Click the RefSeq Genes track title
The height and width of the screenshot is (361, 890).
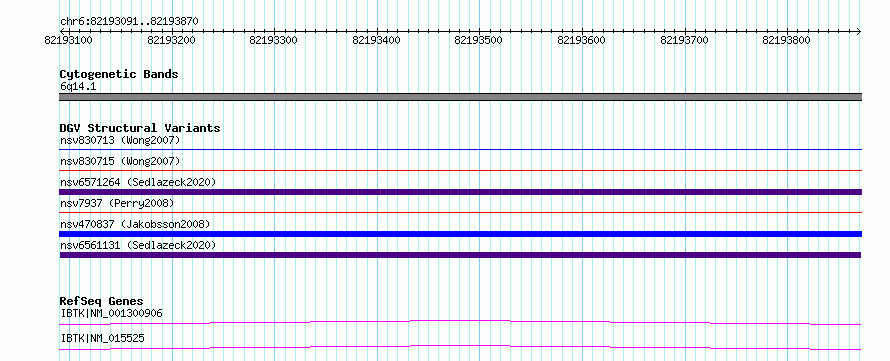[x=102, y=301]
